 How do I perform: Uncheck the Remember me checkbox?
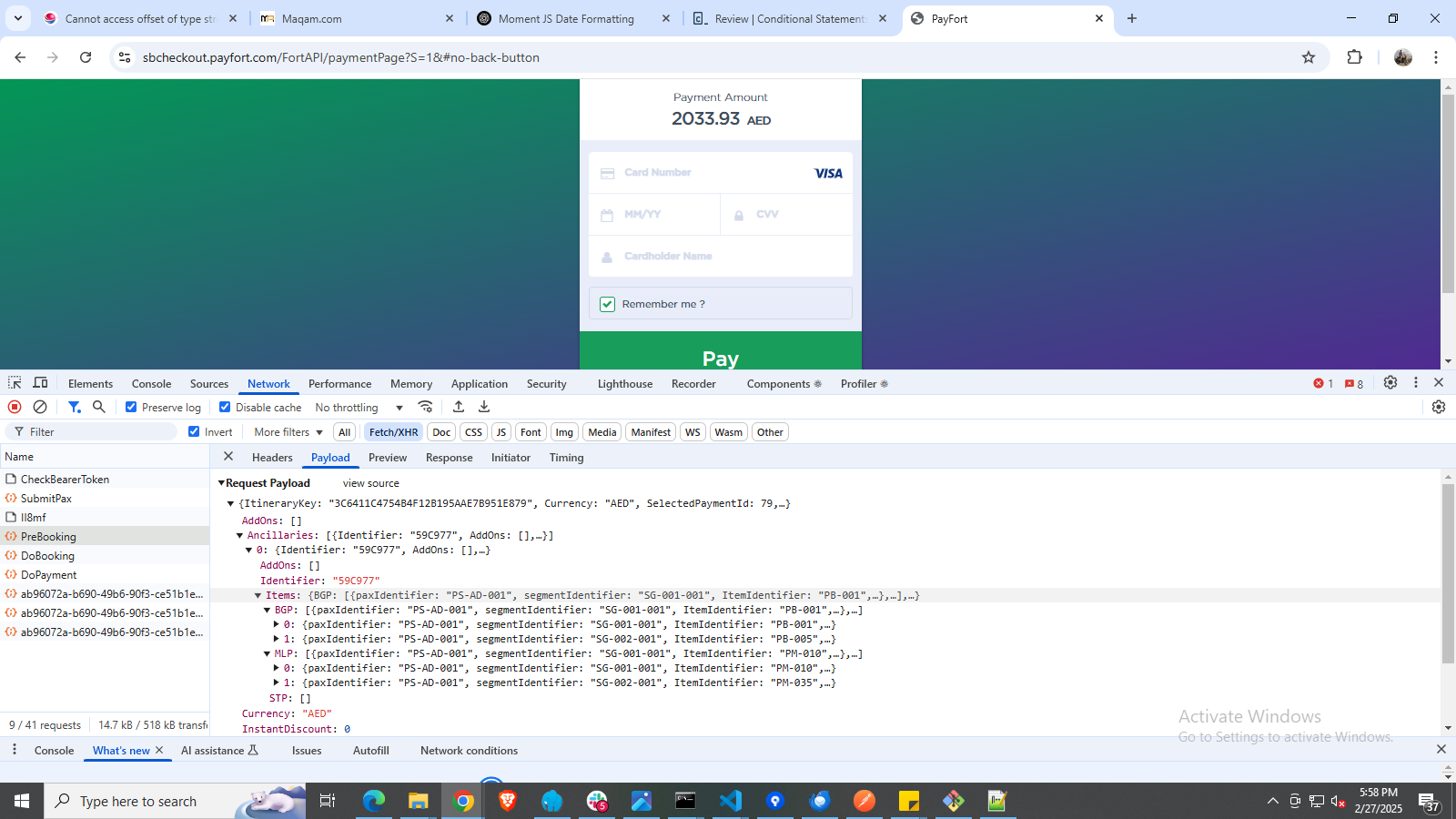click(607, 304)
